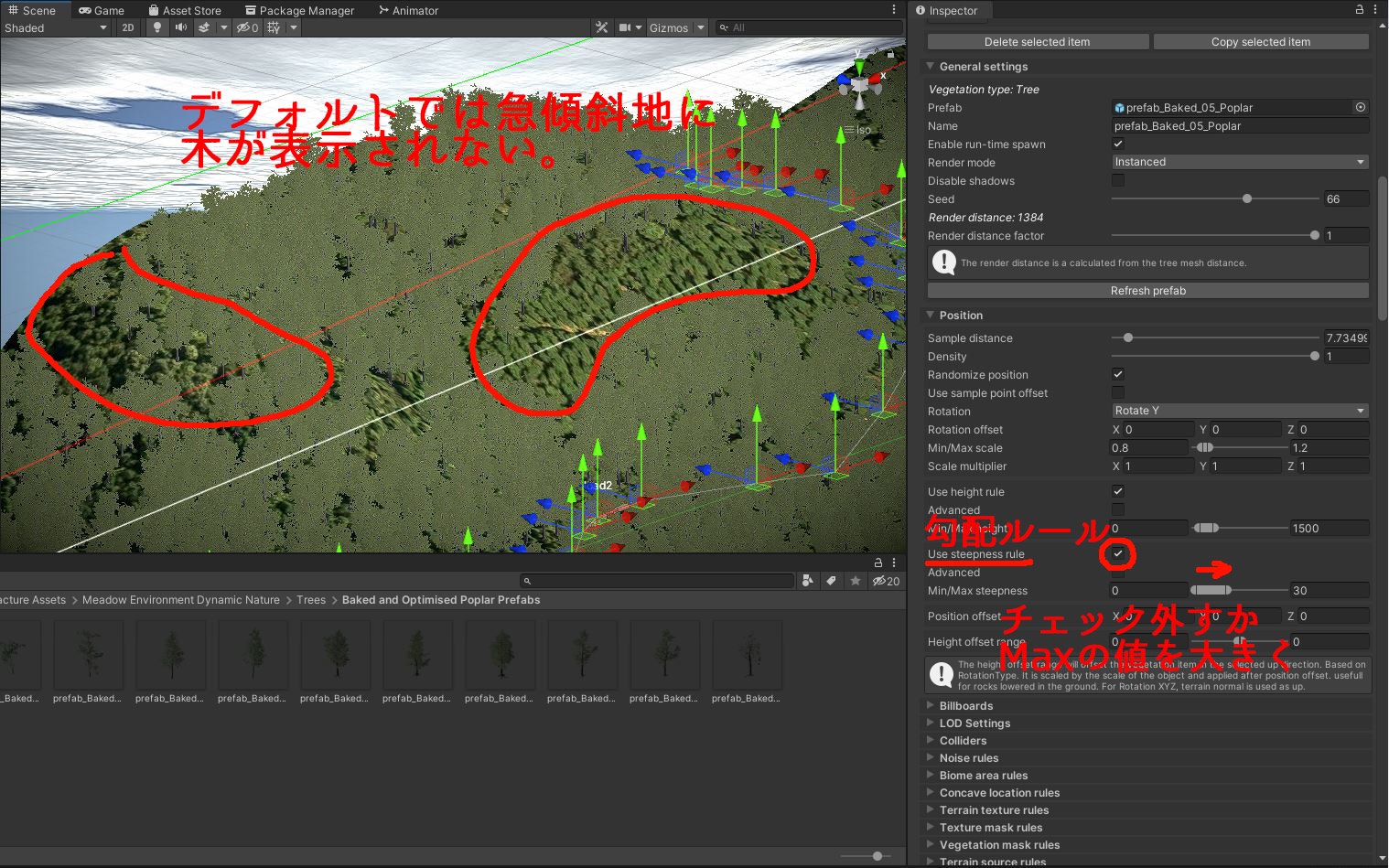Screen dimensions: 1389x868
Task: Toggle Disable shadows checkbox
Action: (x=1117, y=180)
